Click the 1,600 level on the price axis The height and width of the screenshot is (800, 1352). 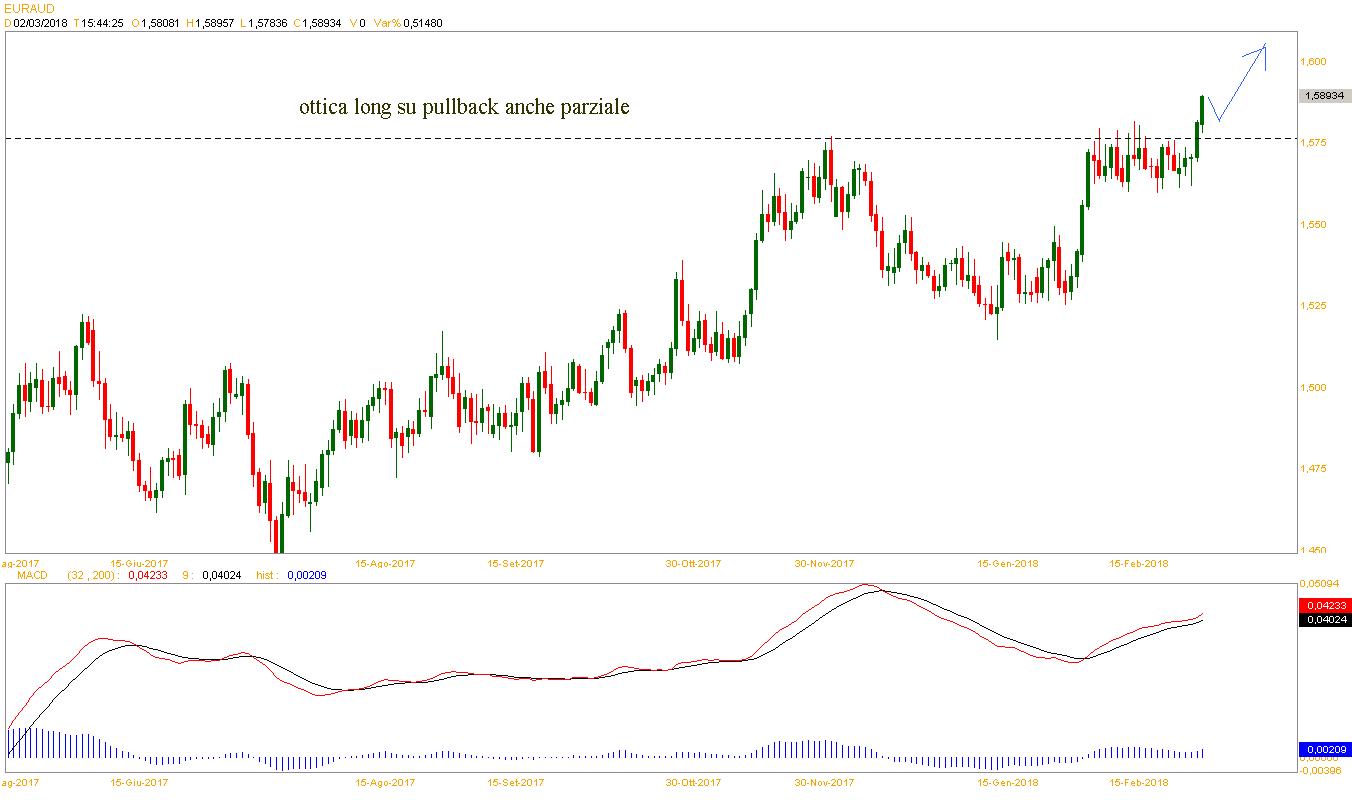(1312, 62)
